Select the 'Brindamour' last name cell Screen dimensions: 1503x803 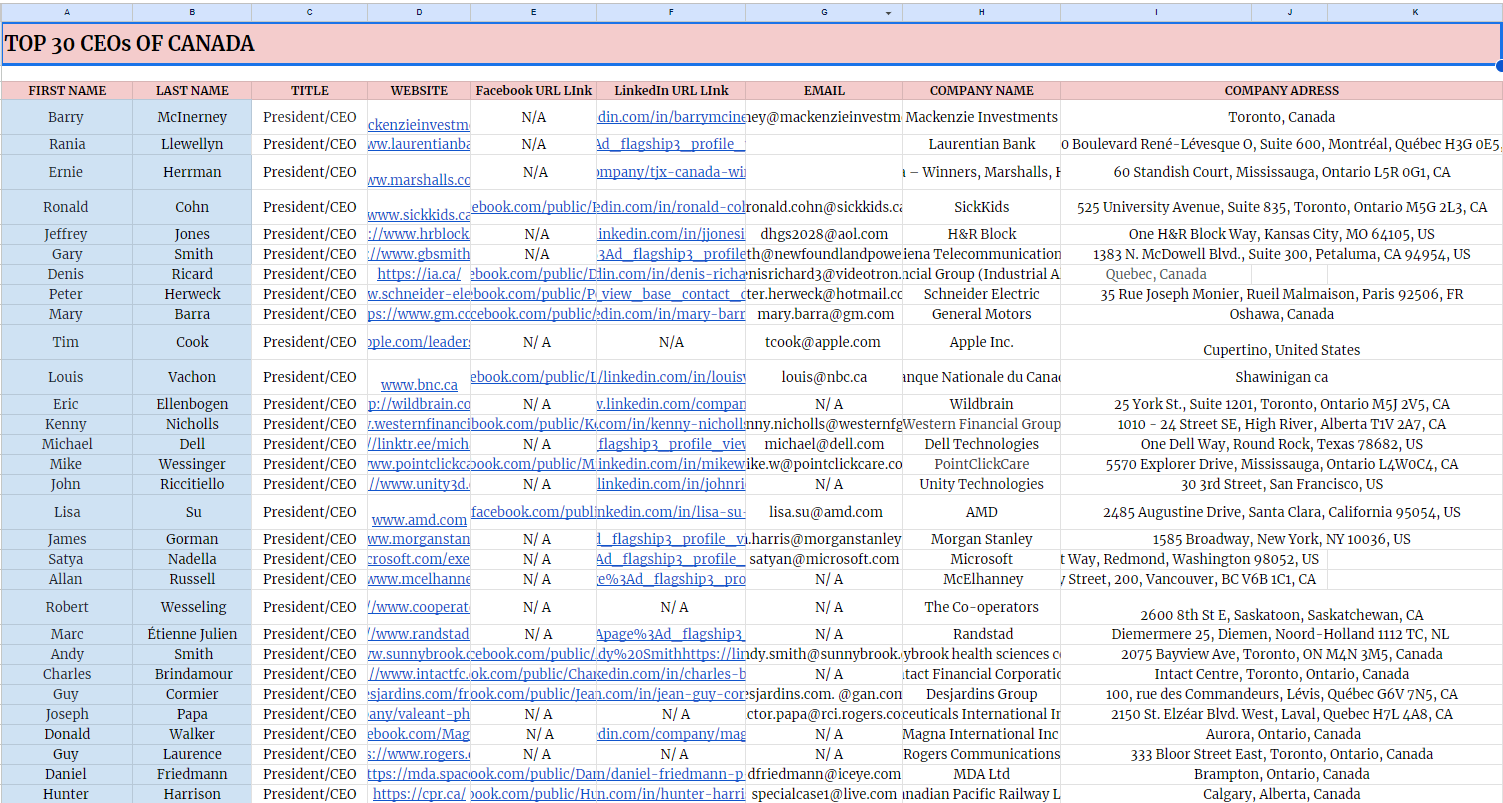tap(192, 674)
